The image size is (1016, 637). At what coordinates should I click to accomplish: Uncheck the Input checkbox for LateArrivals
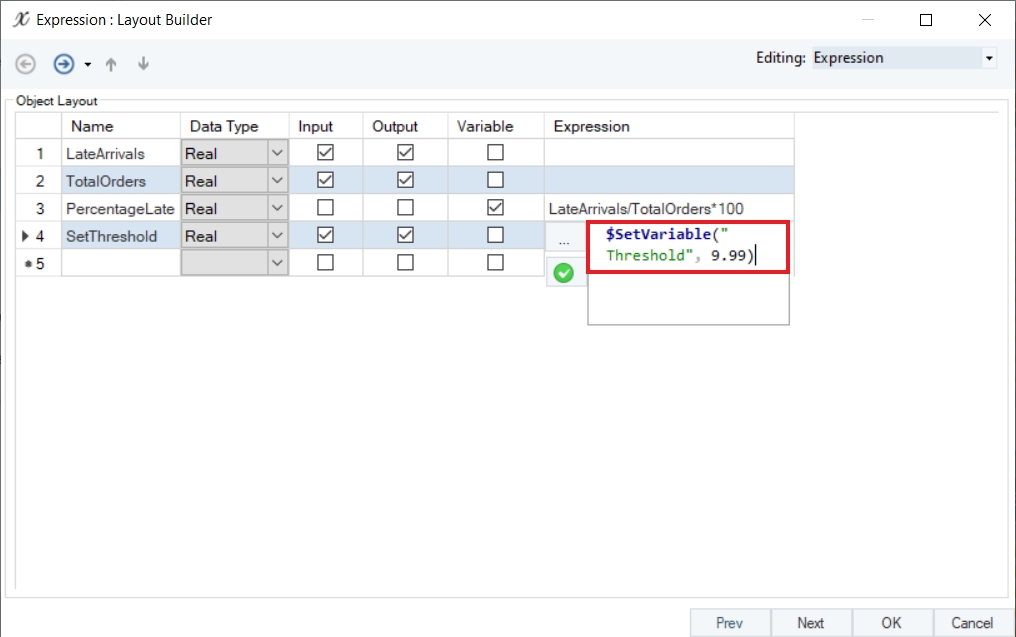325,153
